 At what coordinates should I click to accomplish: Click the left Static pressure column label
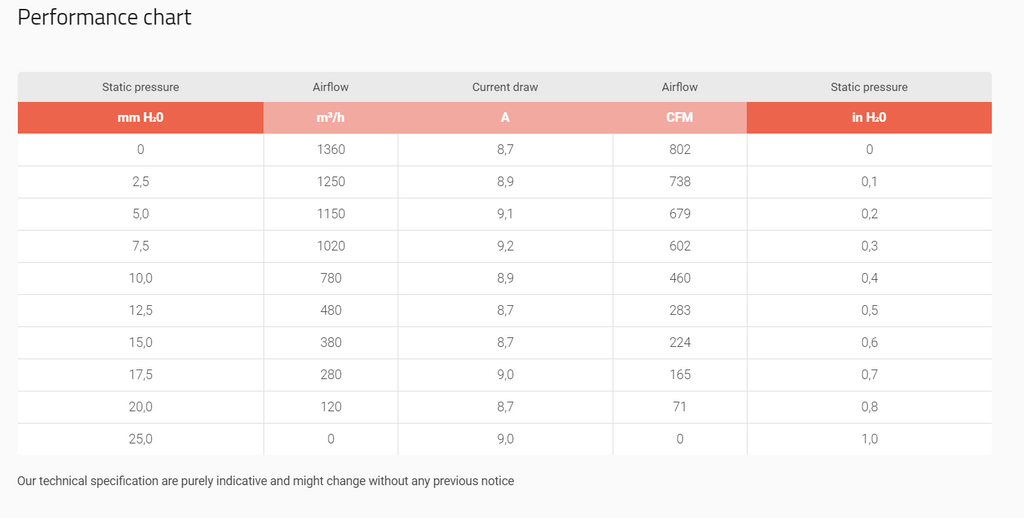point(140,87)
